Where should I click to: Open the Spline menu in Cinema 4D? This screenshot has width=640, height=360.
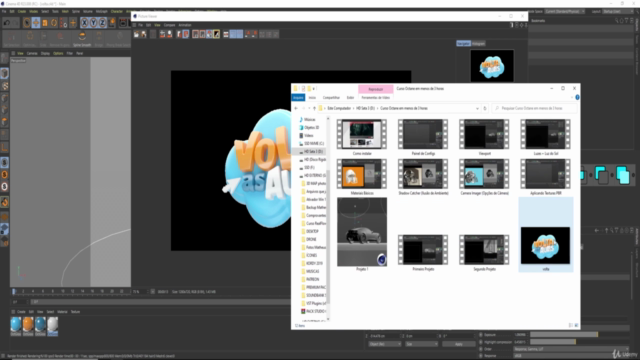(x=76, y=11)
